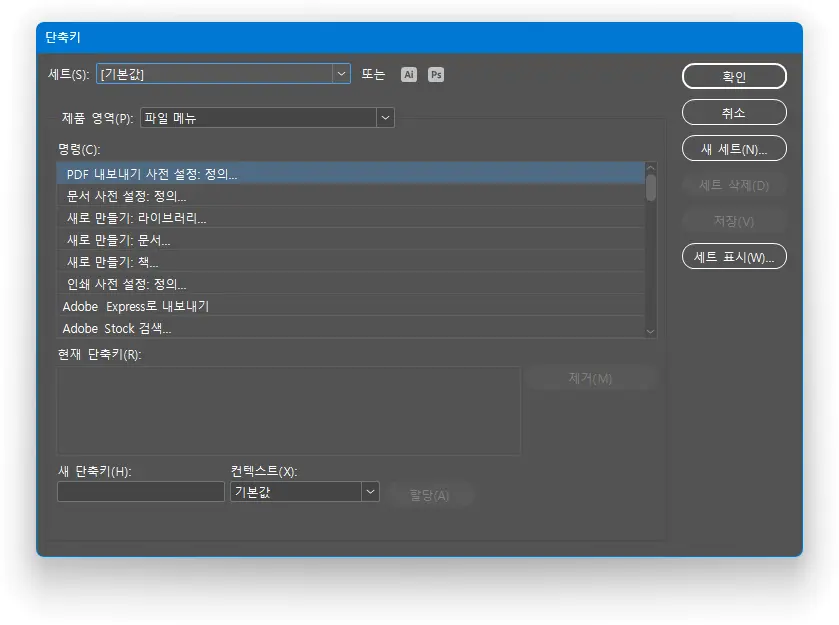Open the 세트(S) shortcut set dropdown
The image size is (839, 625).
pos(341,74)
